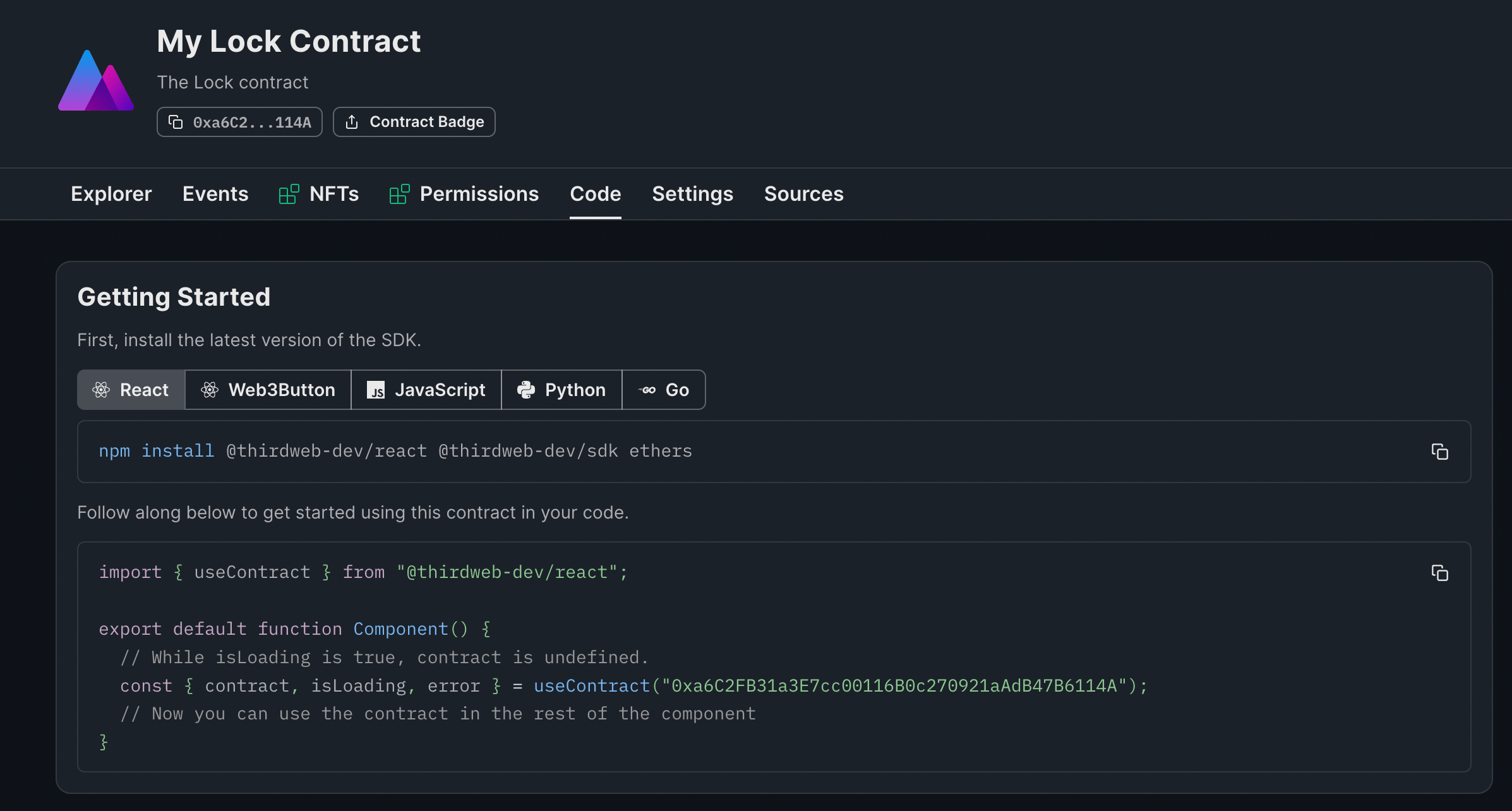Click the Python logo icon
Viewport: 1512px width, 811px height.
[x=527, y=390]
